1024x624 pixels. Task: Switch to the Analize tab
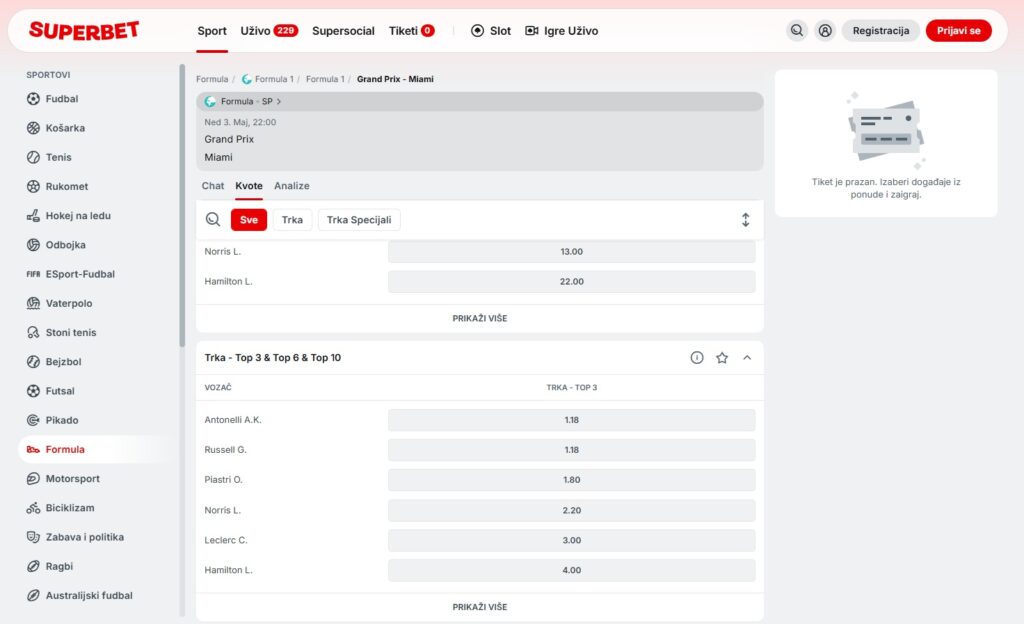coord(292,186)
